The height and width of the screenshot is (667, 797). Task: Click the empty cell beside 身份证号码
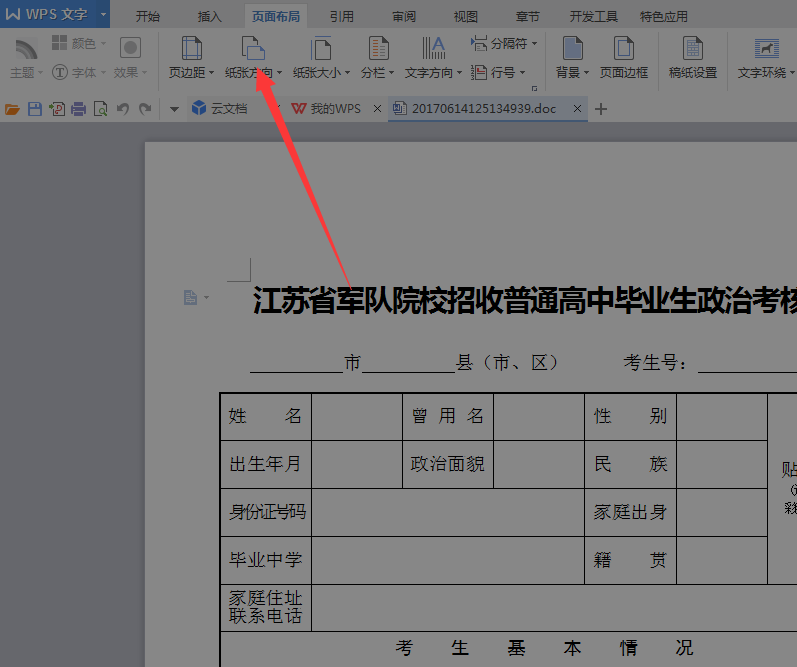pos(448,512)
